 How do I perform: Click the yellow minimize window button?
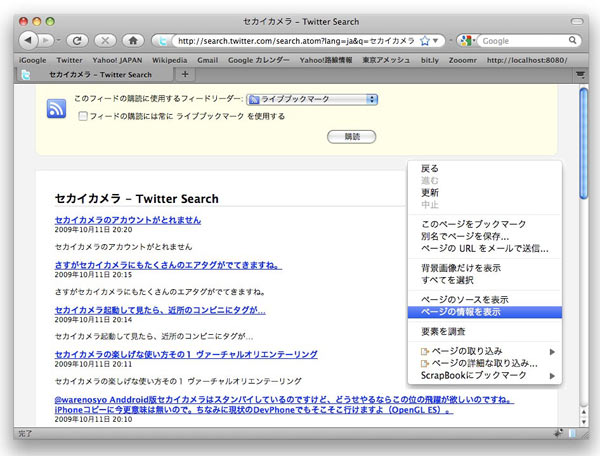click(x=37, y=21)
